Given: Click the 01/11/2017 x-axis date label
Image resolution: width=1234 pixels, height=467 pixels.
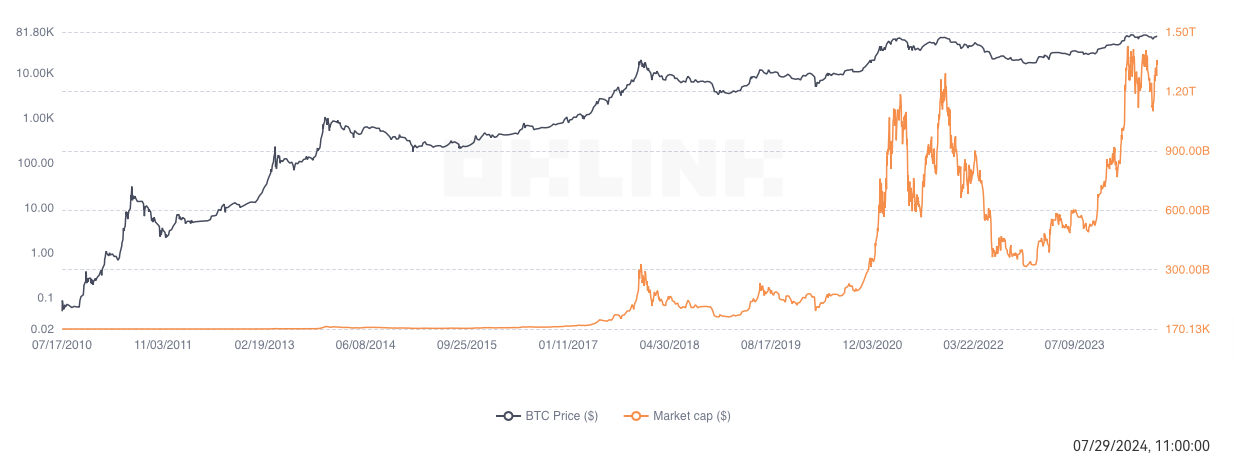Looking at the screenshot, I should click(x=568, y=345).
